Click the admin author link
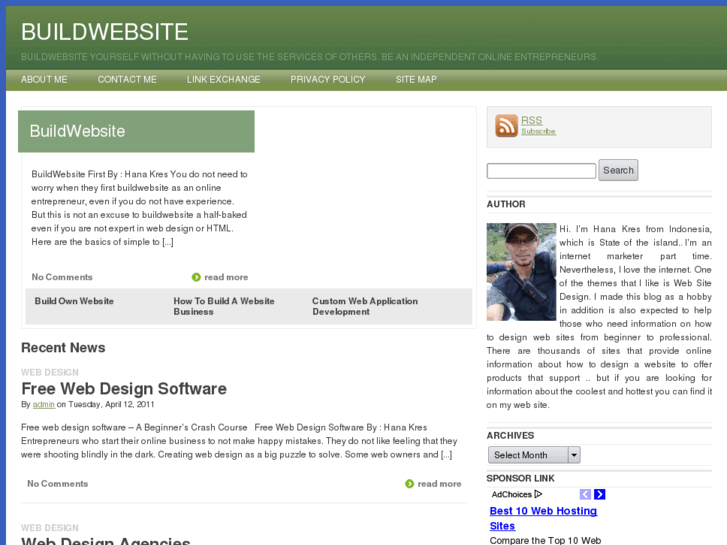The height and width of the screenshot is (545, 727). coord(44,404)
